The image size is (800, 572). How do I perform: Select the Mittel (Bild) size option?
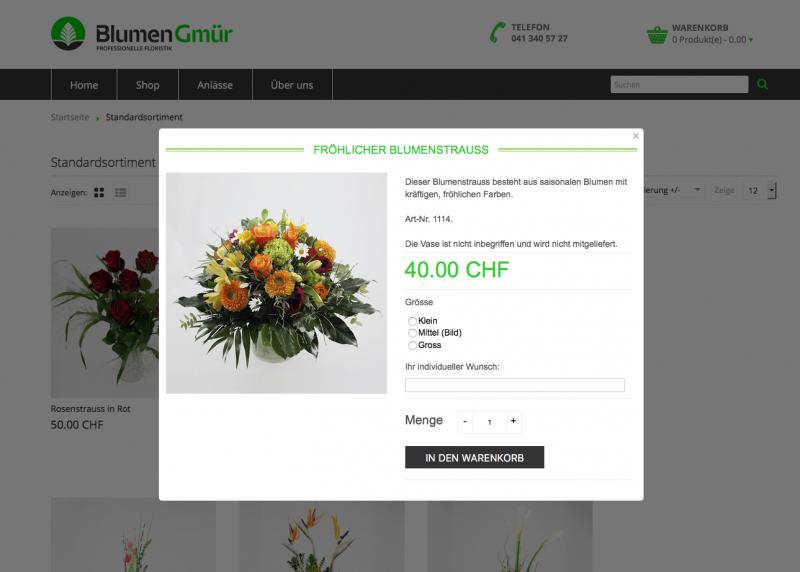coord(412,333)
